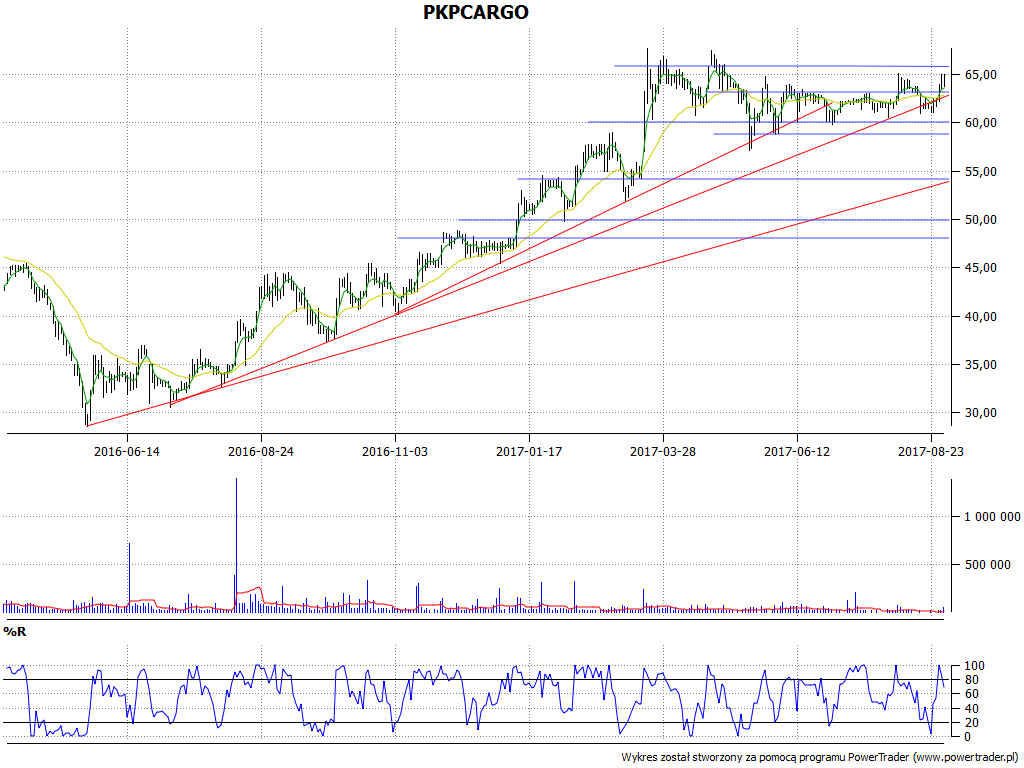The width and height of the screenshot is (1024, 768).
Task: Select the 500 000 volume axis label
Action: click(x=987, y=565)
